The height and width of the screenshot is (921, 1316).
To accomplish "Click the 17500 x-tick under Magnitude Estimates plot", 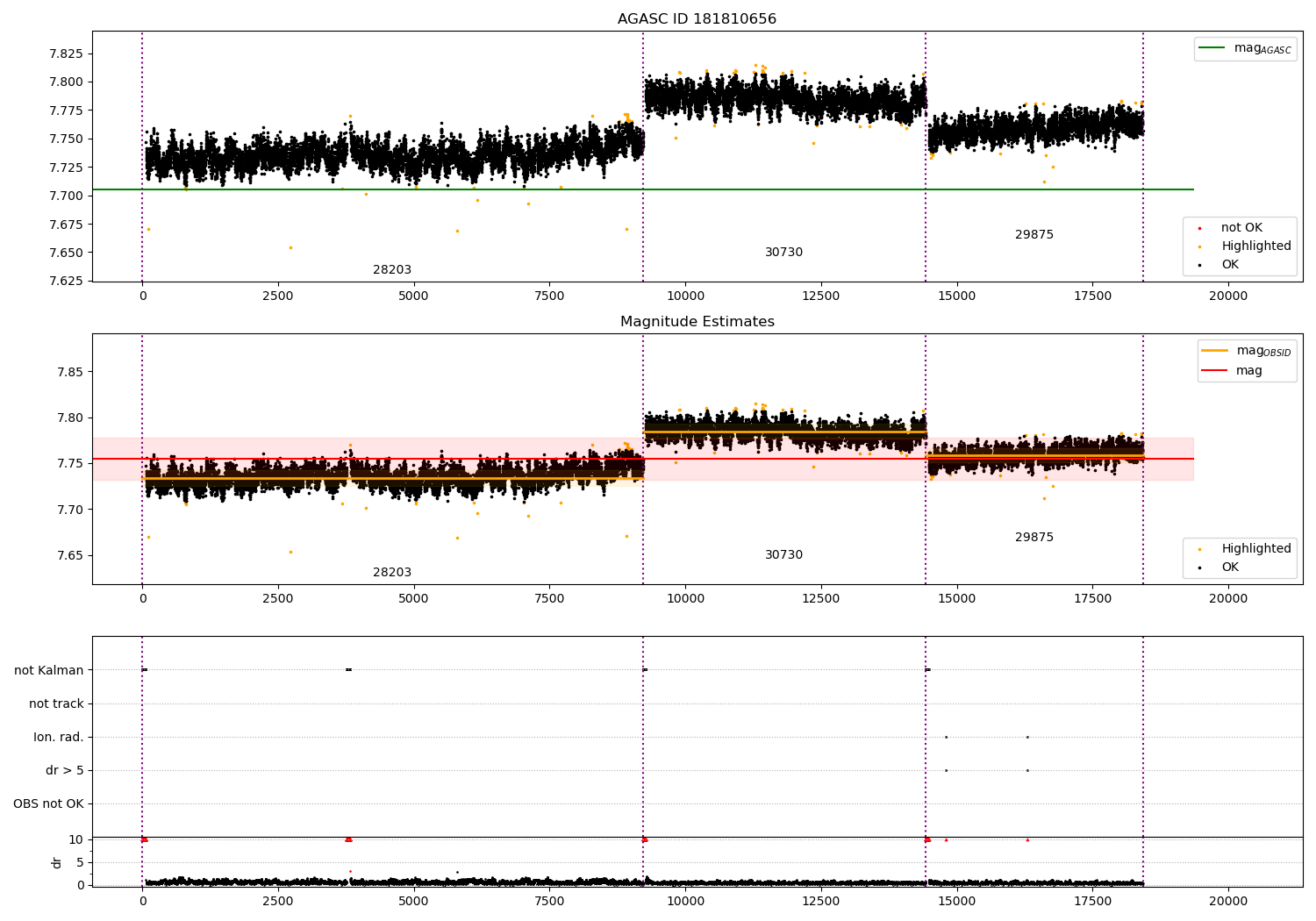I will tap(1092, 599).
